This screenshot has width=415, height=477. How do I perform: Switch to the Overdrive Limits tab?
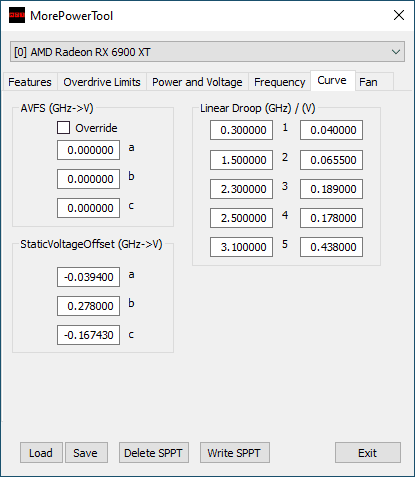(102, 82)
